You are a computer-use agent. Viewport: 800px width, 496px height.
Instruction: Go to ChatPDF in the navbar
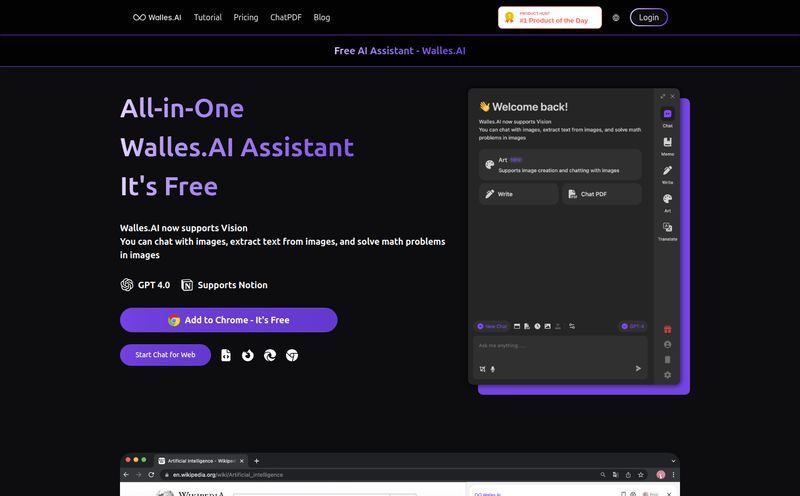tap(286, 17)
